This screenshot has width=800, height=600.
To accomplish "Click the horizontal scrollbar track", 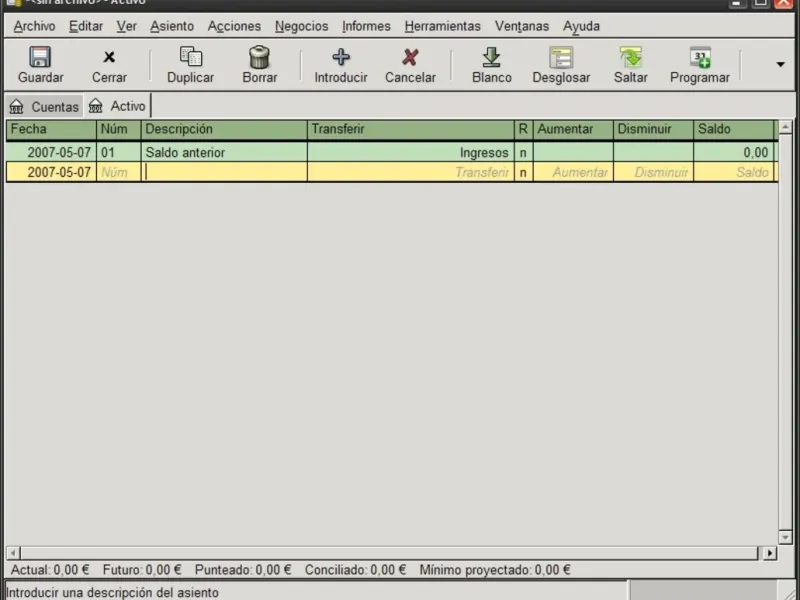I will (390, 553).
